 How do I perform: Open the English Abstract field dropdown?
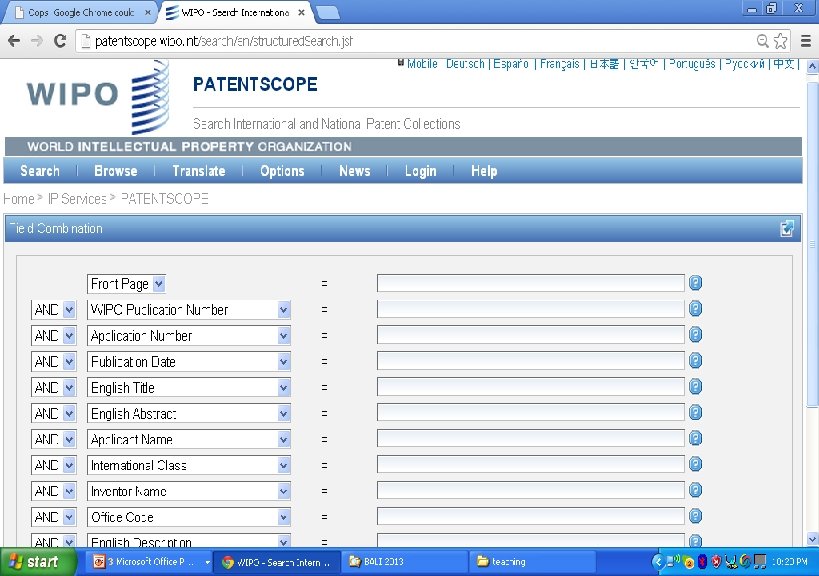pyautogui.click(x=189, y=414)
